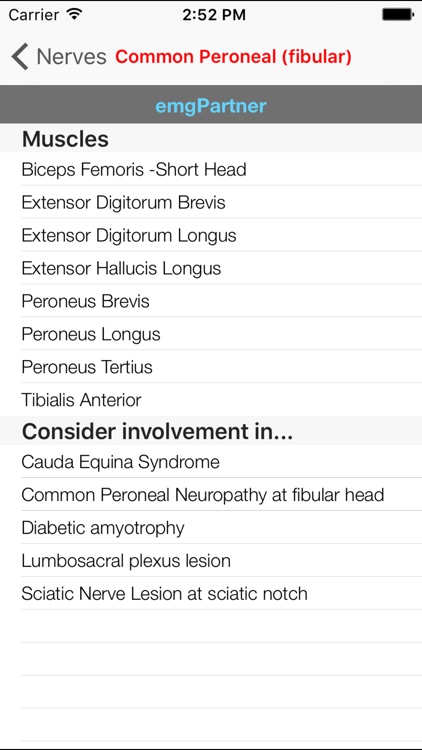The image size is (422, 750).
Task: Tap the Wi-Fi status icon
Action: click(x=74, y=14)
